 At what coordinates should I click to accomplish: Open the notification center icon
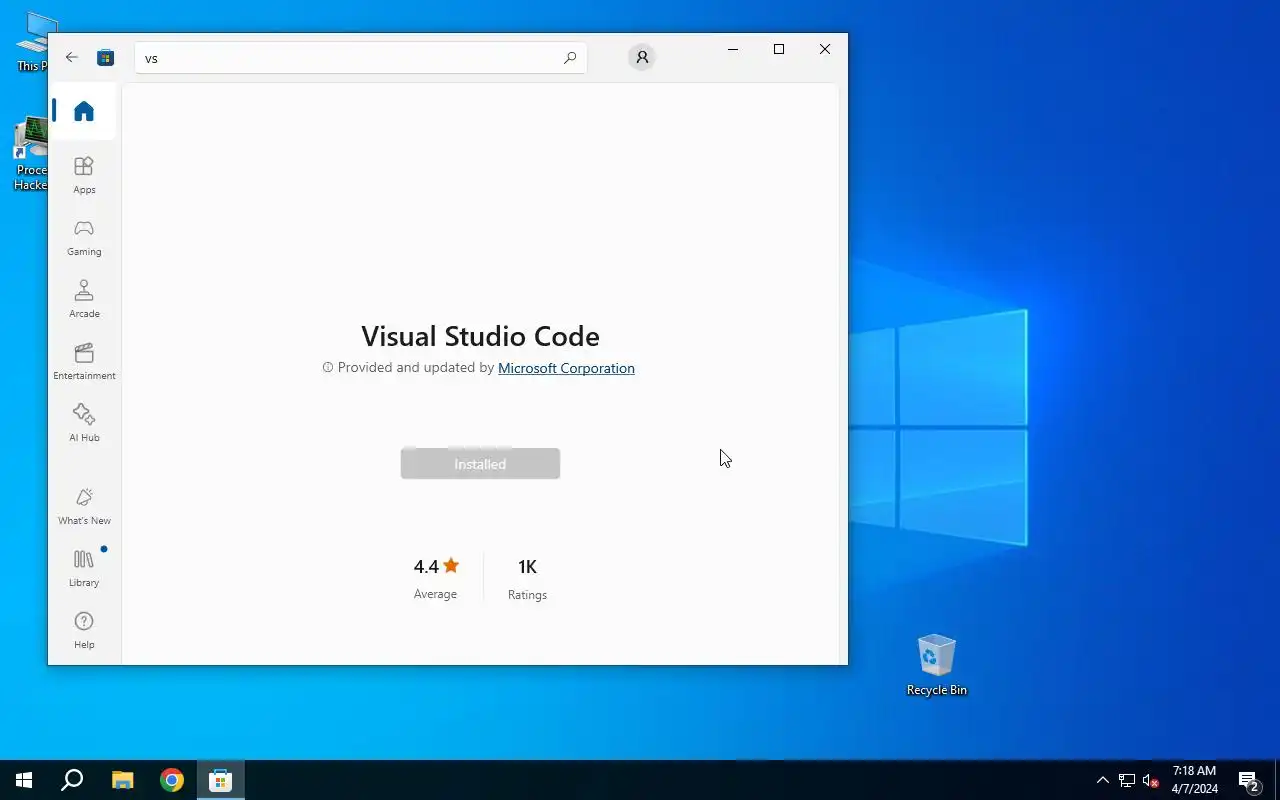click(x=1248, y=780)
